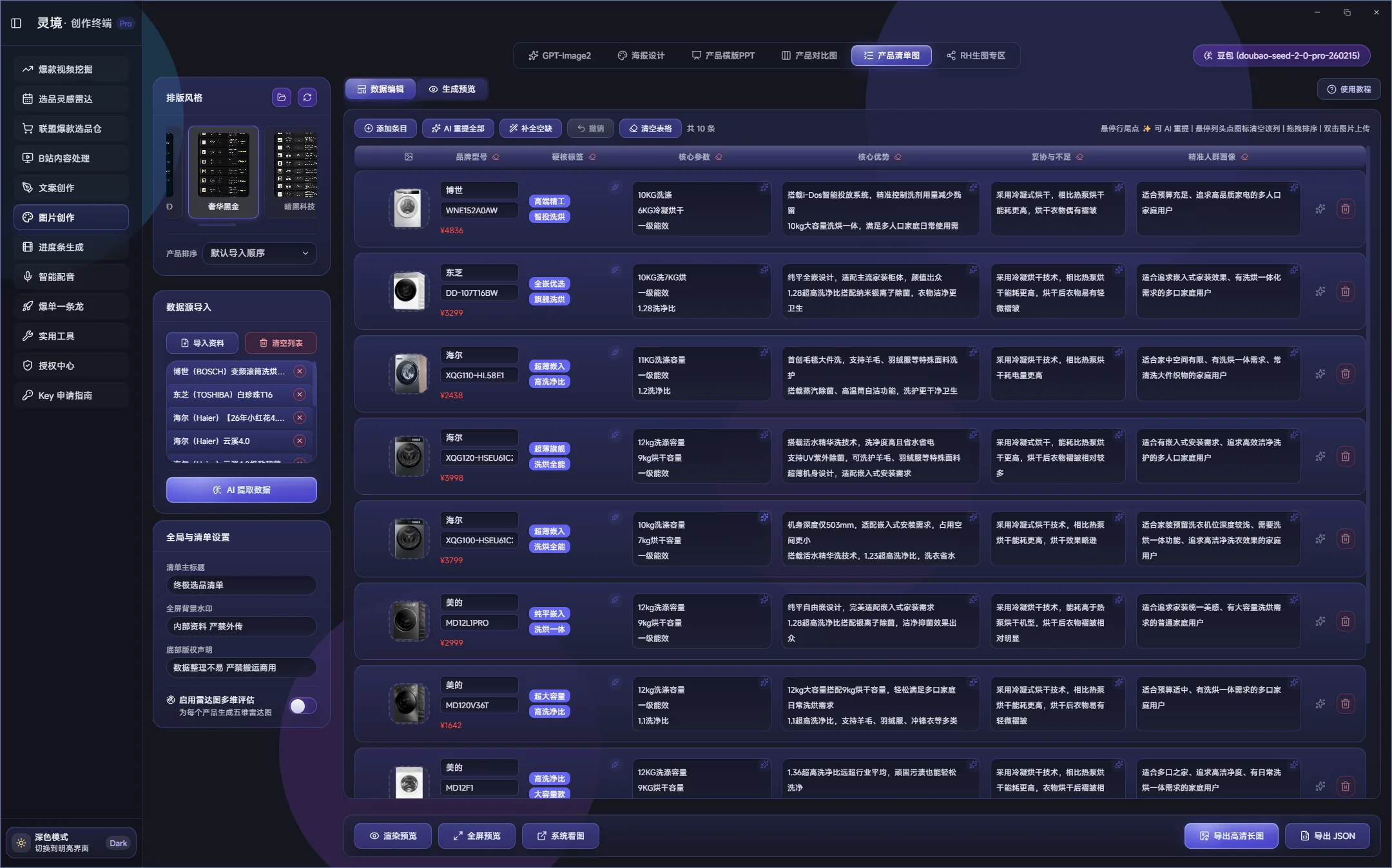Open 文案创作 in the sidebar
The width and height of the screenshot is (1392, 868).
[x=71, y=188]
